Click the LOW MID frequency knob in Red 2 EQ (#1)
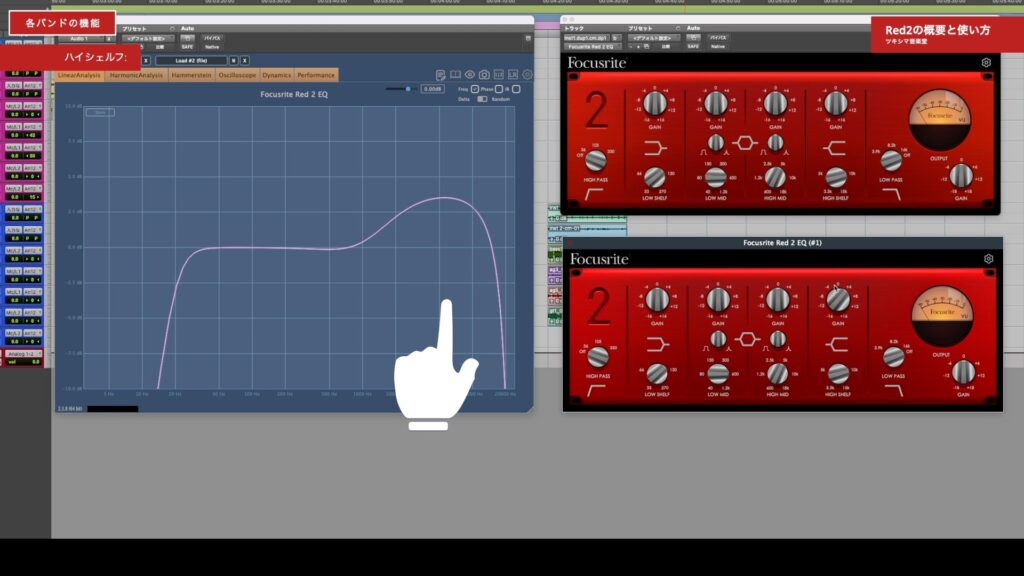This screenshot has height=576, width=1024. (718, 374)
